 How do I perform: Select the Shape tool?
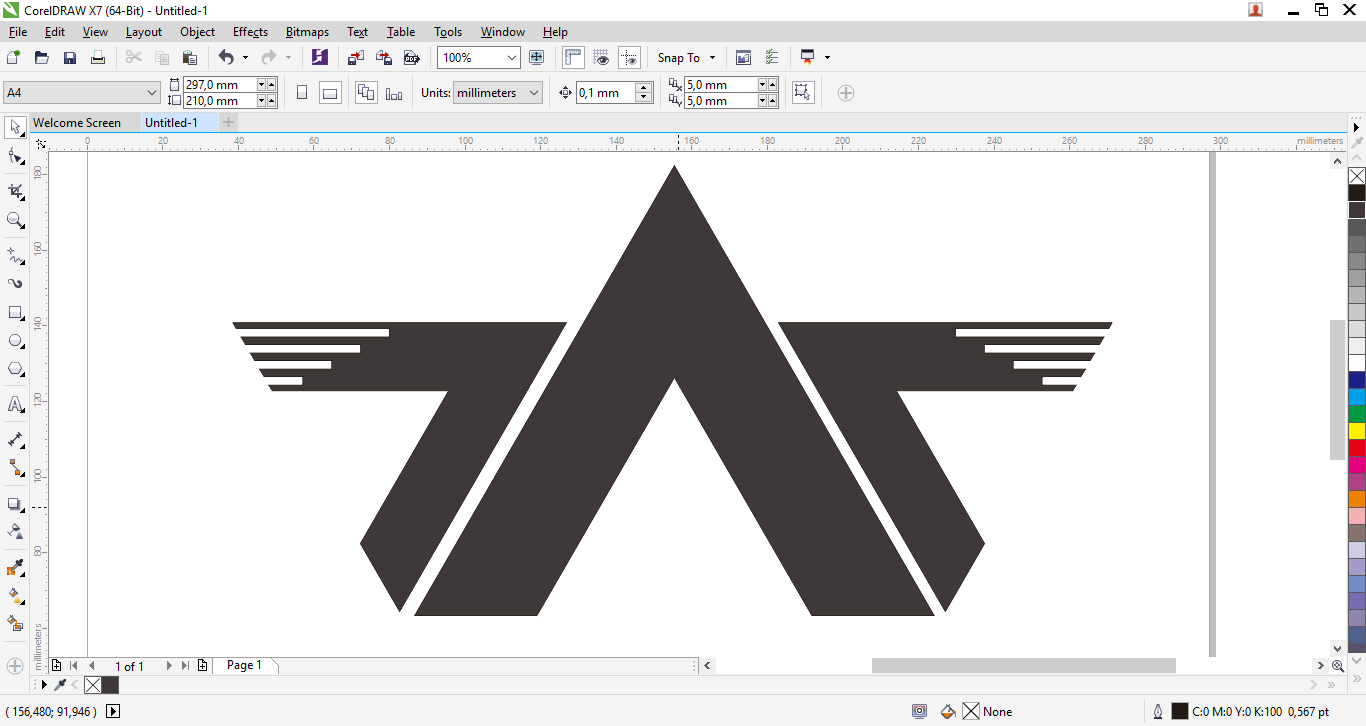14,156
